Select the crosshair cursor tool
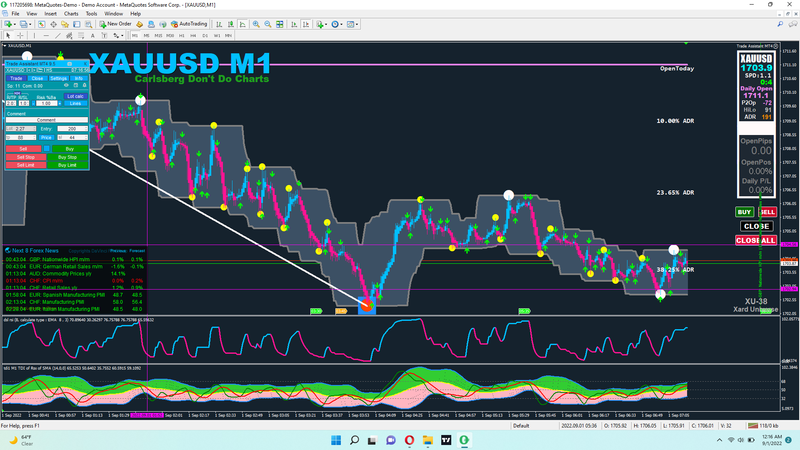The image size is (800, 450). click(x=20, y=34)
